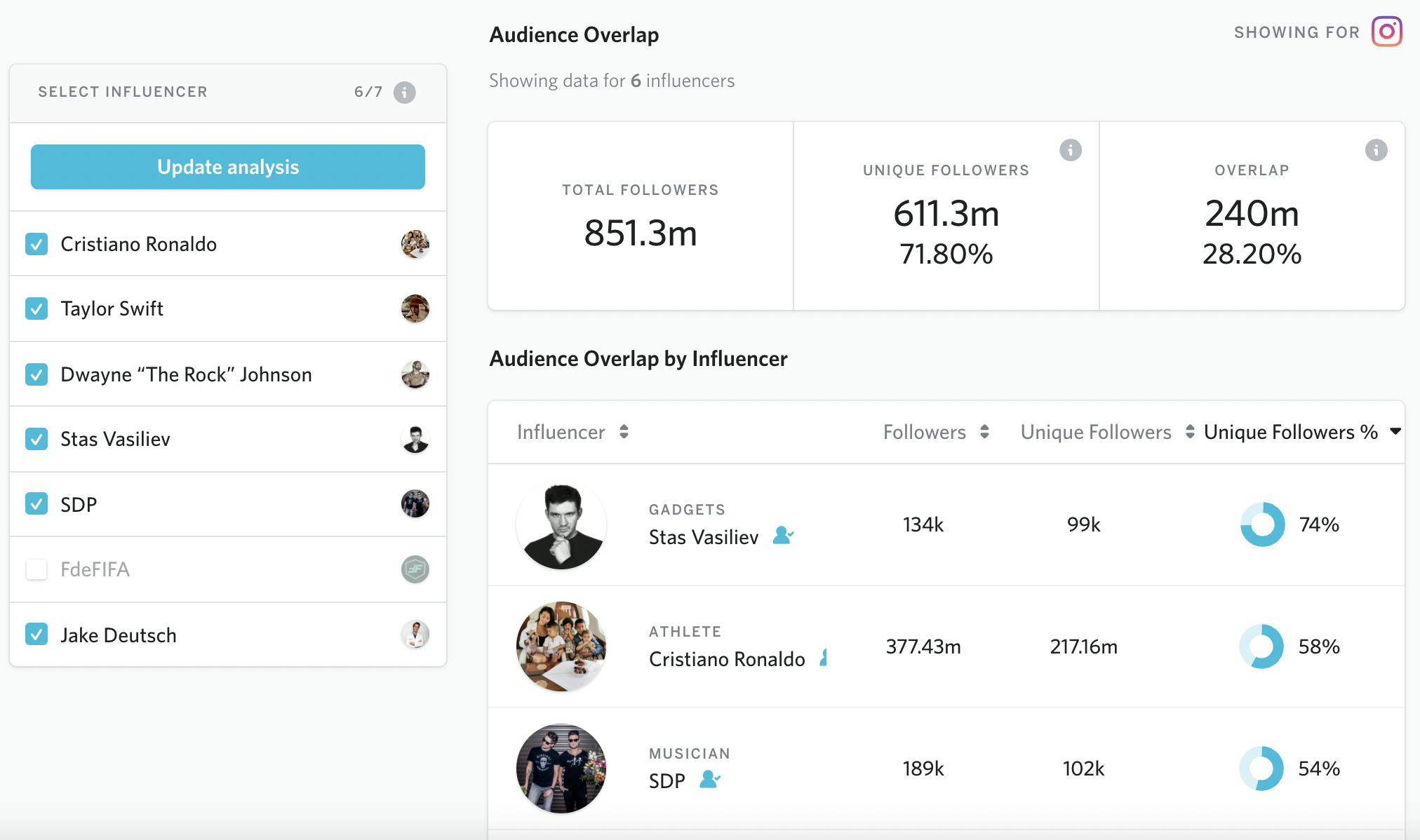The image size is (1420, 840).
Task: Toggle Unique Followers % sort arrow
Action: click(1395, 431)
